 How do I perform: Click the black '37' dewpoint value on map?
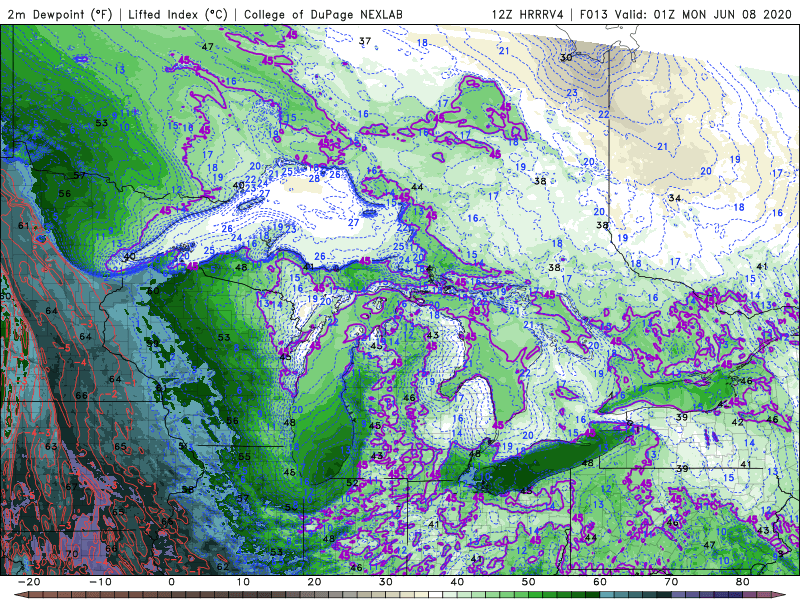[365, 41]
